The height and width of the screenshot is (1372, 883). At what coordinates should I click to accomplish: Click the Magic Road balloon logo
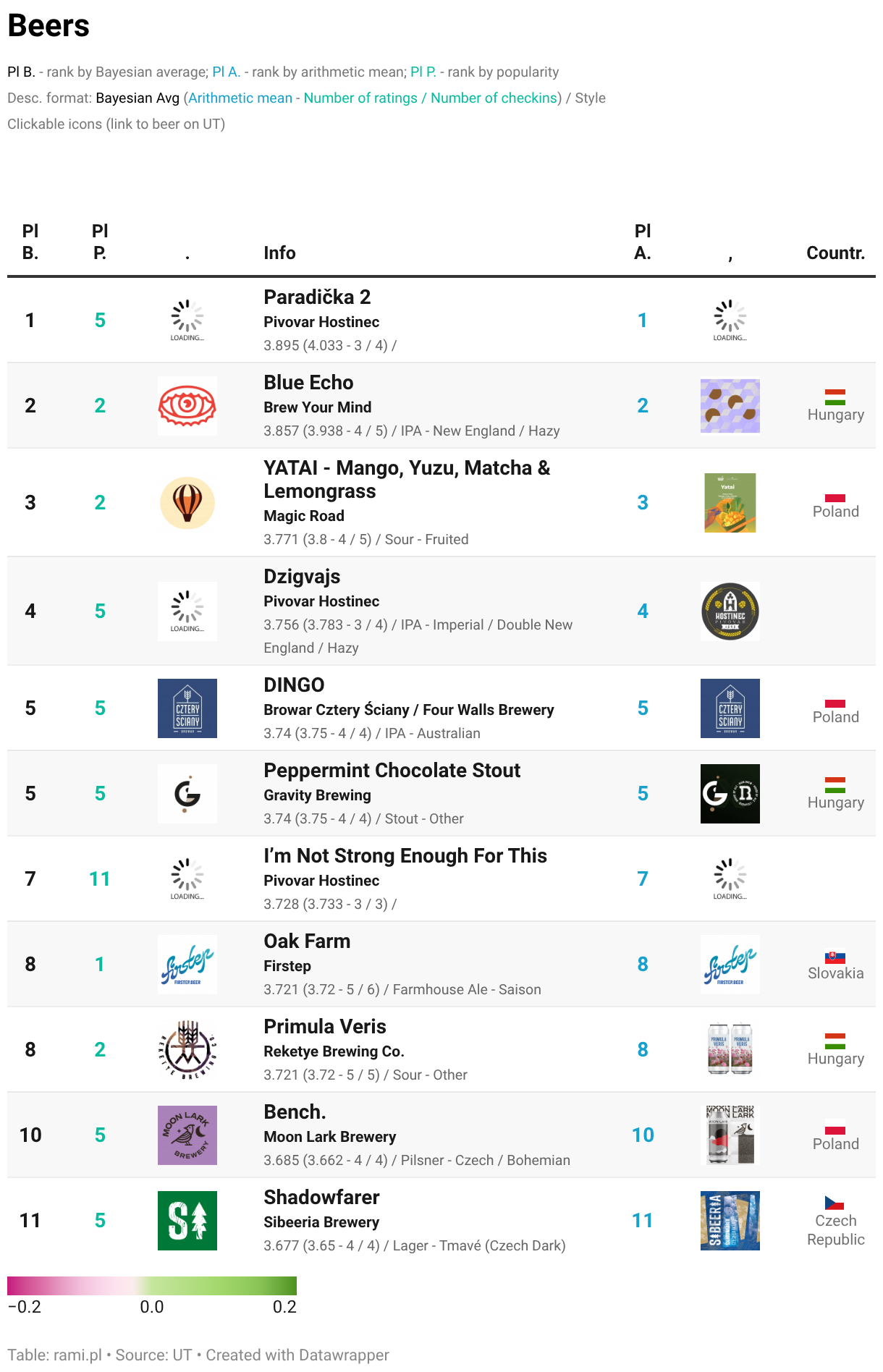point(187,503)
